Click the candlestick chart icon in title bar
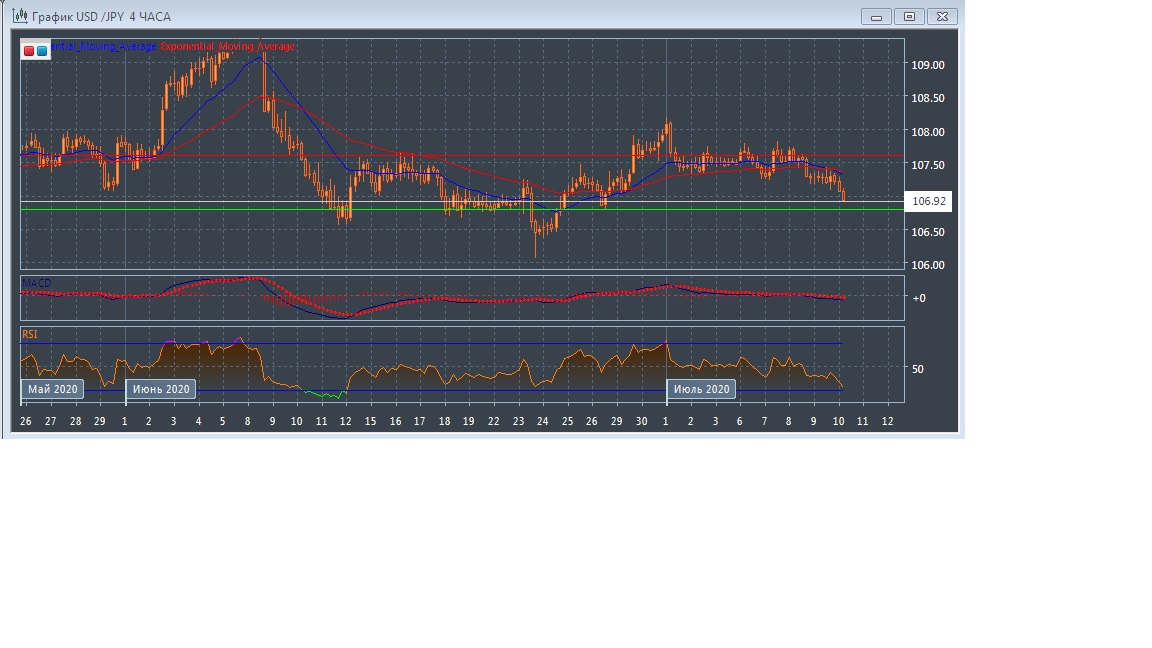 click(x=18, y=16)
